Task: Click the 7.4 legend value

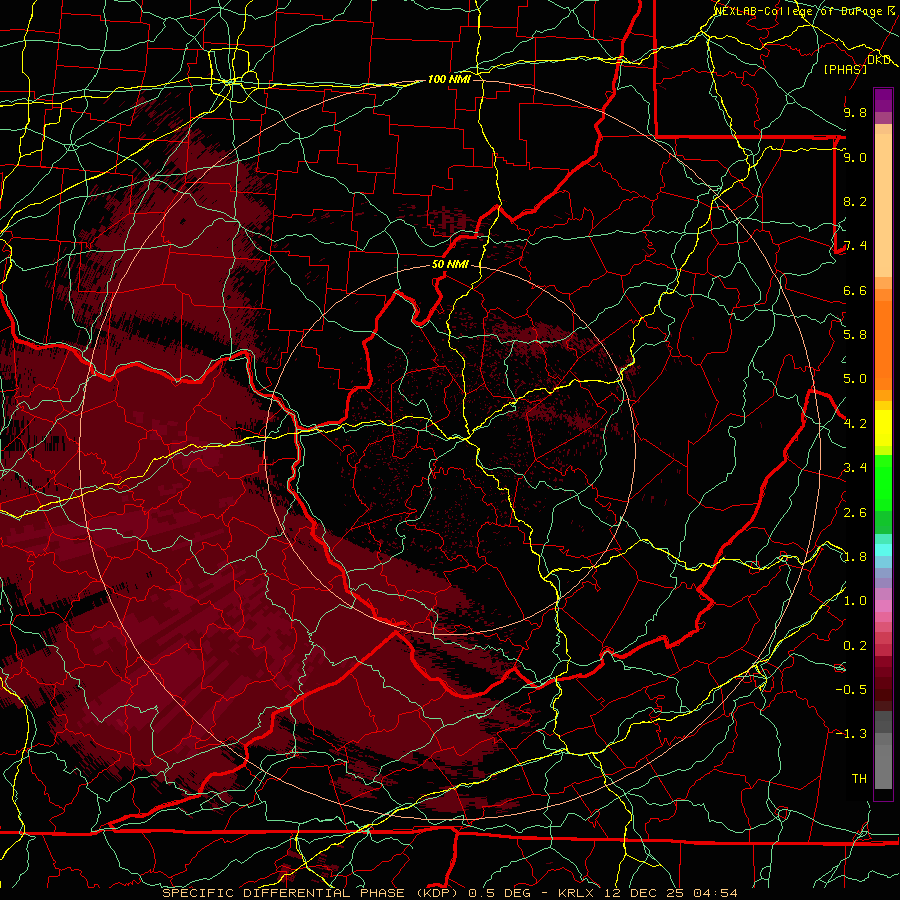Action: point(855,246)
